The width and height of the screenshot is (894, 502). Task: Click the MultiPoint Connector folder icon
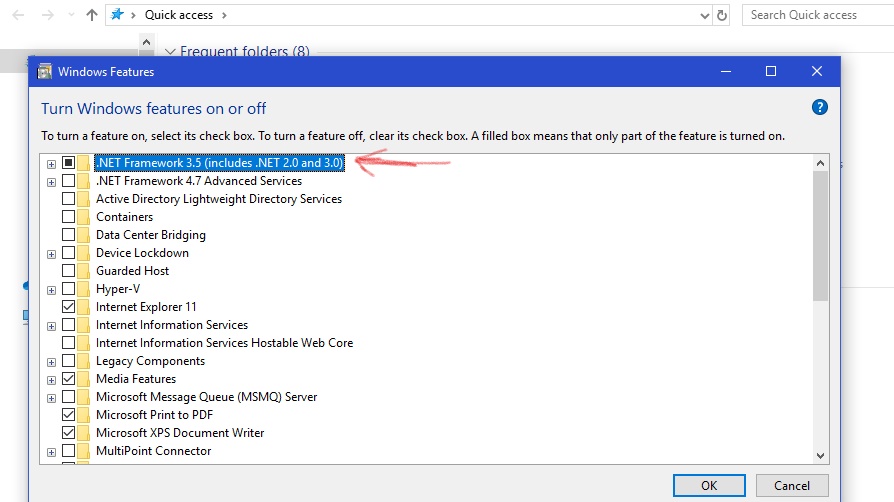click(84, 451)
